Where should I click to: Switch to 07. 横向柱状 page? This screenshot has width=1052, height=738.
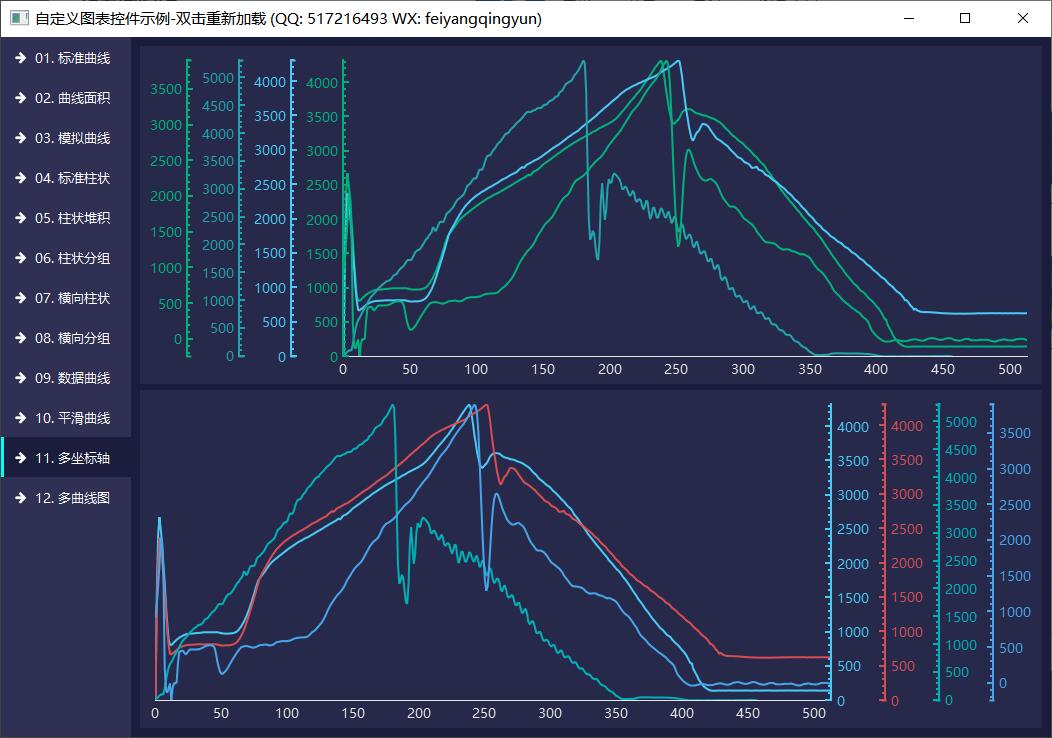click(x=72, y=298)
